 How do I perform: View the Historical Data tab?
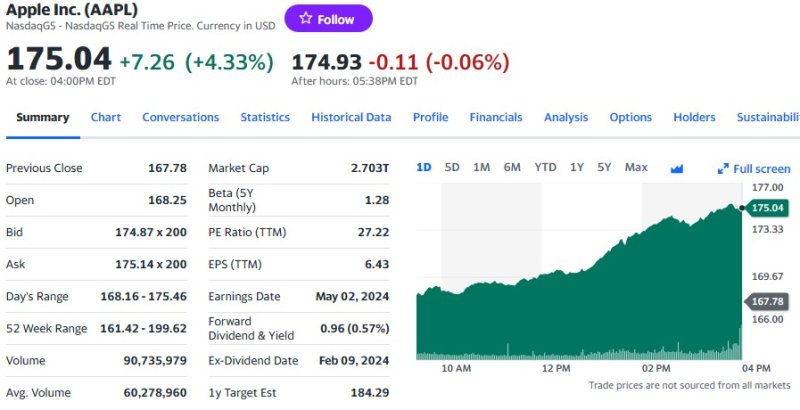point(351,117)
